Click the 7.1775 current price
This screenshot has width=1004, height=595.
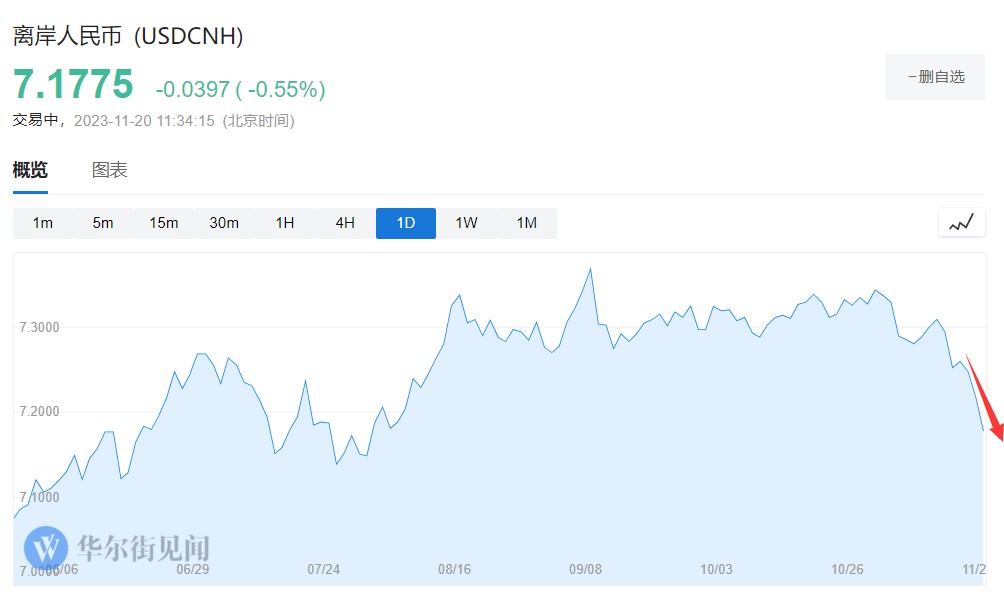click(73, 85)
